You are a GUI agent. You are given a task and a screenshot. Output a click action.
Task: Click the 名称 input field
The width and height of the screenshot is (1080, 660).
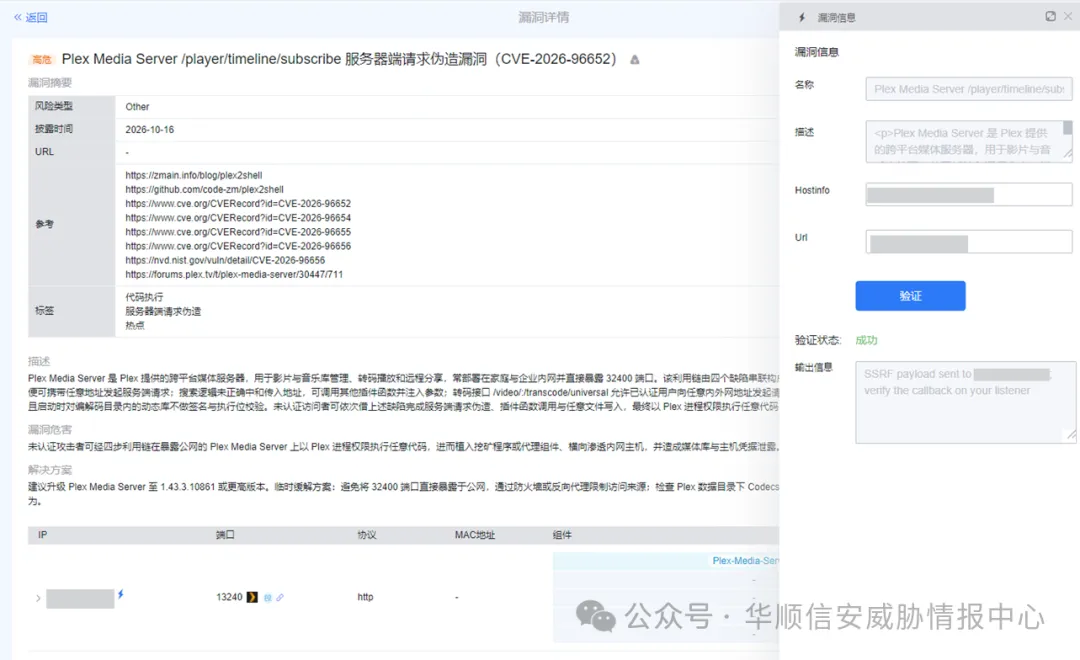pos(968,89)
